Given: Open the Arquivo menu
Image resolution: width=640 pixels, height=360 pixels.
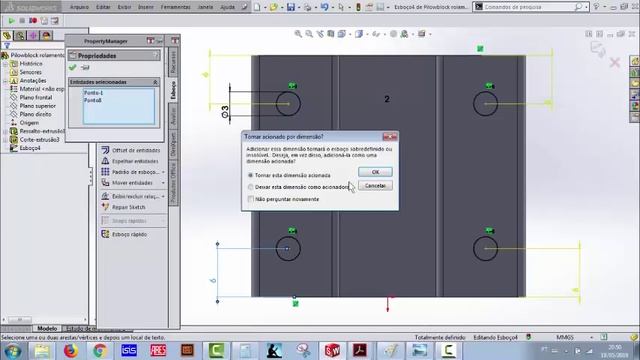Looking at the screenshot, I should (79, 7).
